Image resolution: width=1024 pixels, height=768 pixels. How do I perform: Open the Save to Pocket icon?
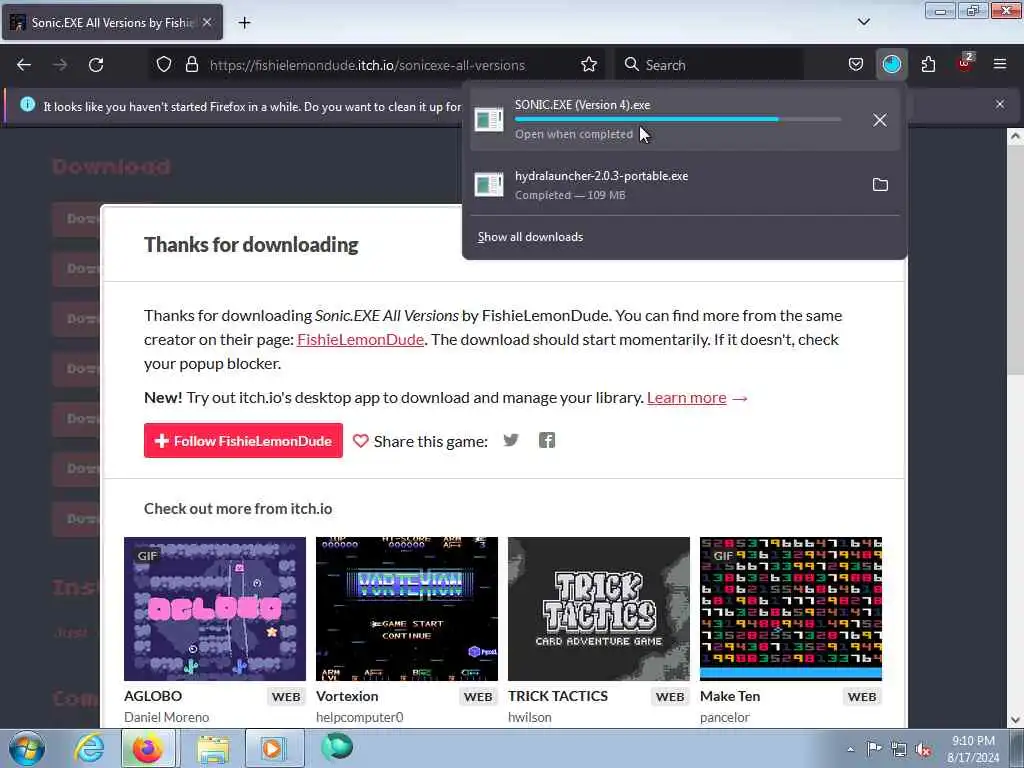(x=856, y=65)
